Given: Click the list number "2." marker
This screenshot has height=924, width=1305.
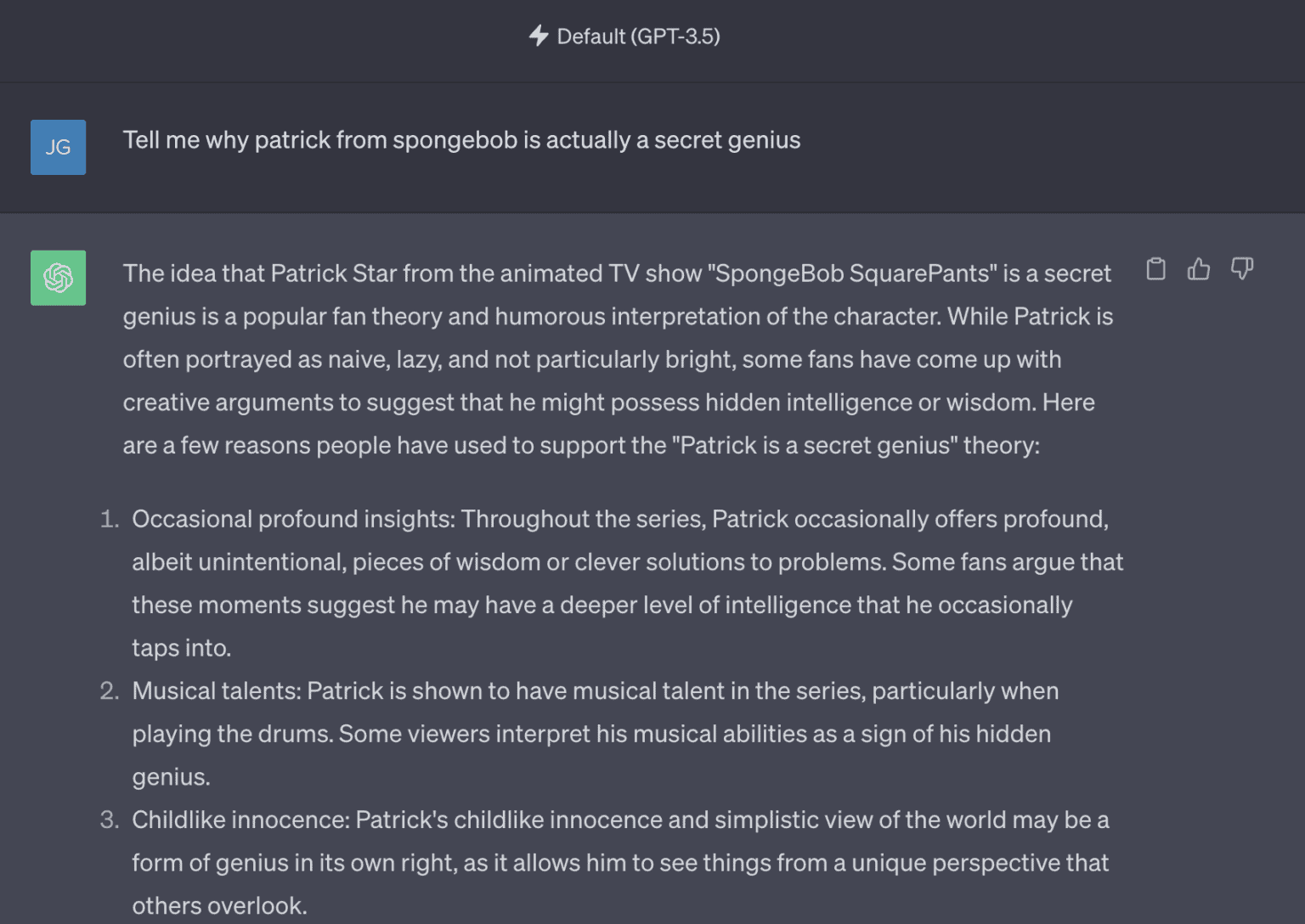Looking at the screenshot, I should pos(109,690).
